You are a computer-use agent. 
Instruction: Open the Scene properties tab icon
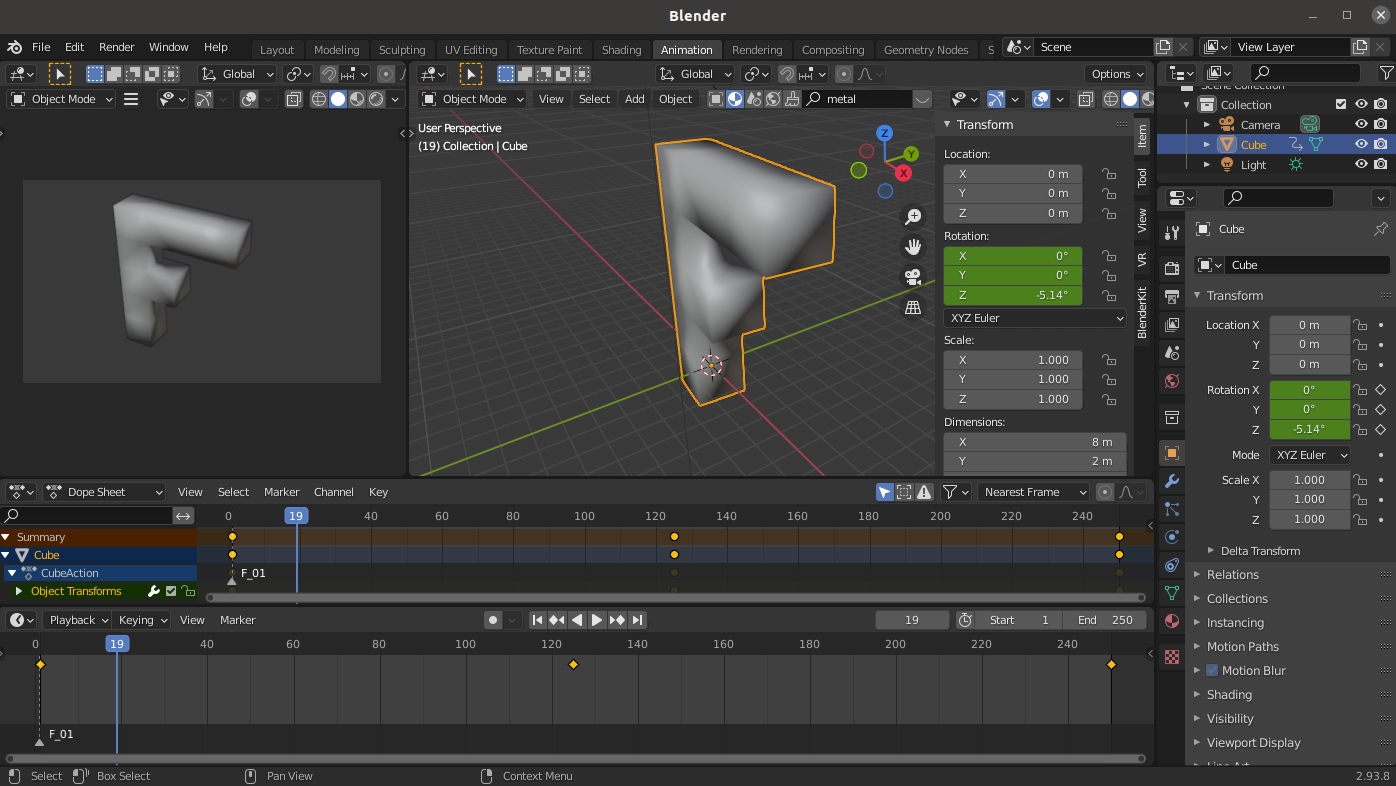click(1172, 352)
